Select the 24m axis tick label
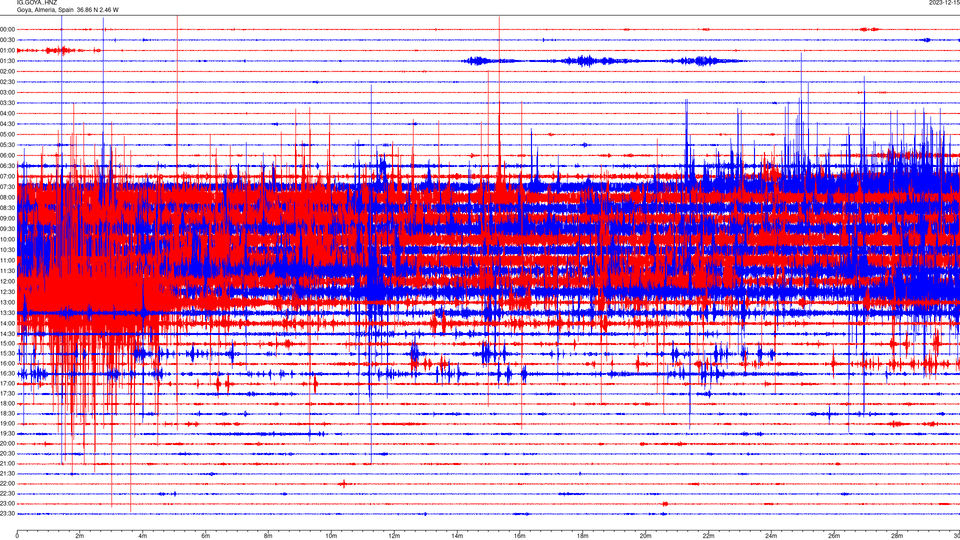 (771, 536)
